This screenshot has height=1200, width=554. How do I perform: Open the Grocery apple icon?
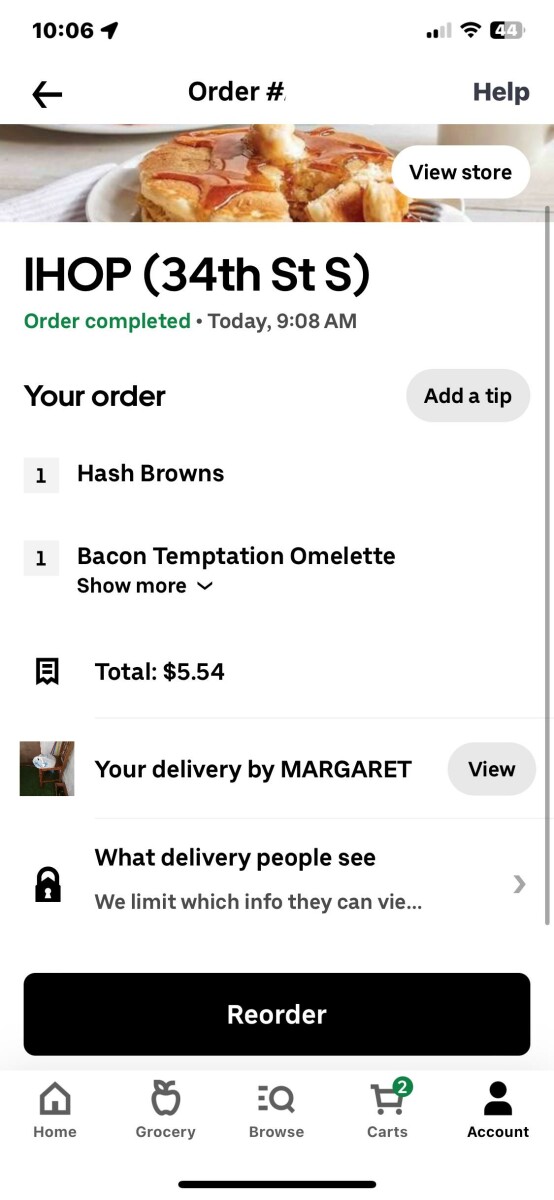165,1098
